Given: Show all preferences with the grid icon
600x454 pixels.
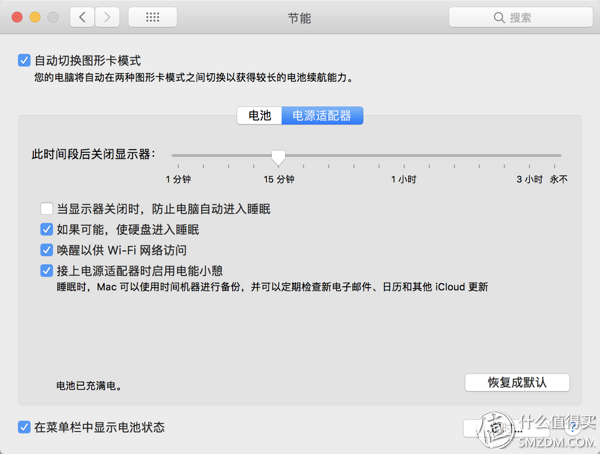Looking at the screenshot, I should click(153, 17).
